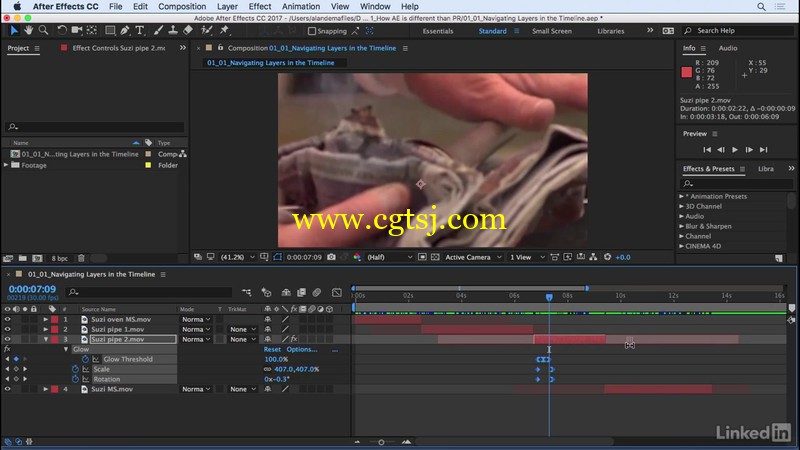Expand the Suzi oven MS.mov layer
Image resolution: width=800 pixels, height=450 pixels.
pyautogui.click(x=45, y=319)
